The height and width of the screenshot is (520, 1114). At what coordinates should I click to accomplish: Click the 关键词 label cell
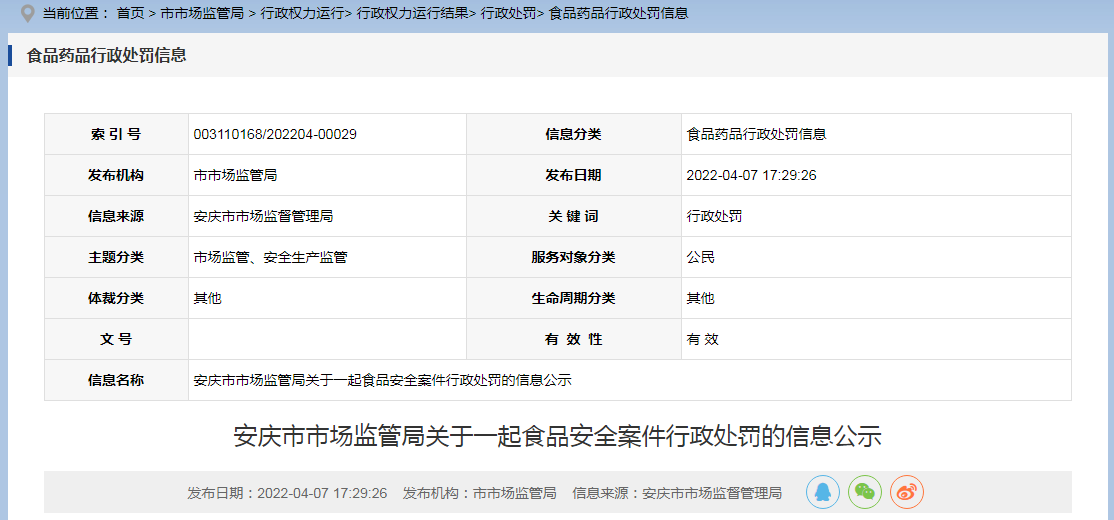[573, 217]
